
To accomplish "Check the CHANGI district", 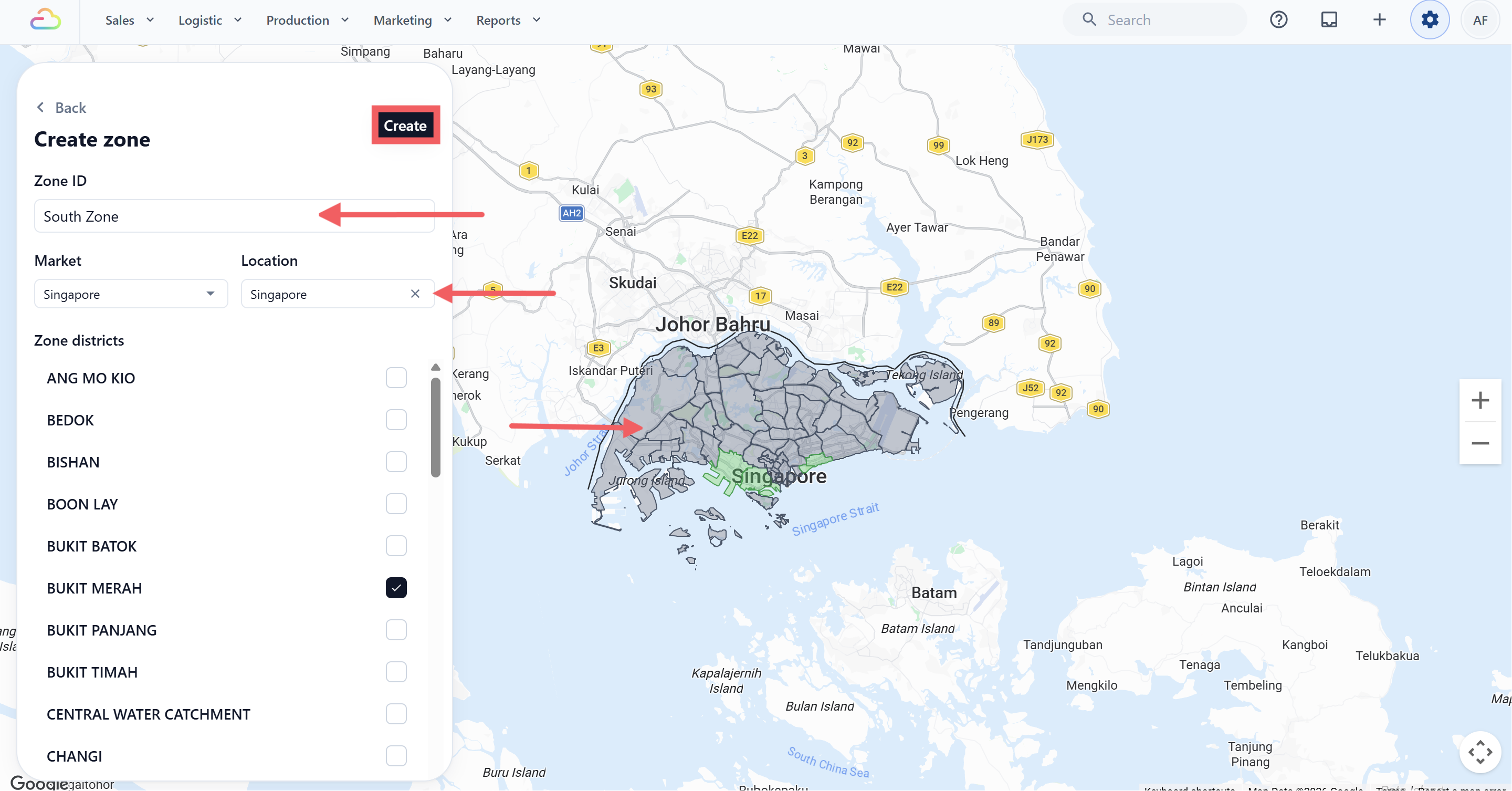I will (x=396, y=756).
